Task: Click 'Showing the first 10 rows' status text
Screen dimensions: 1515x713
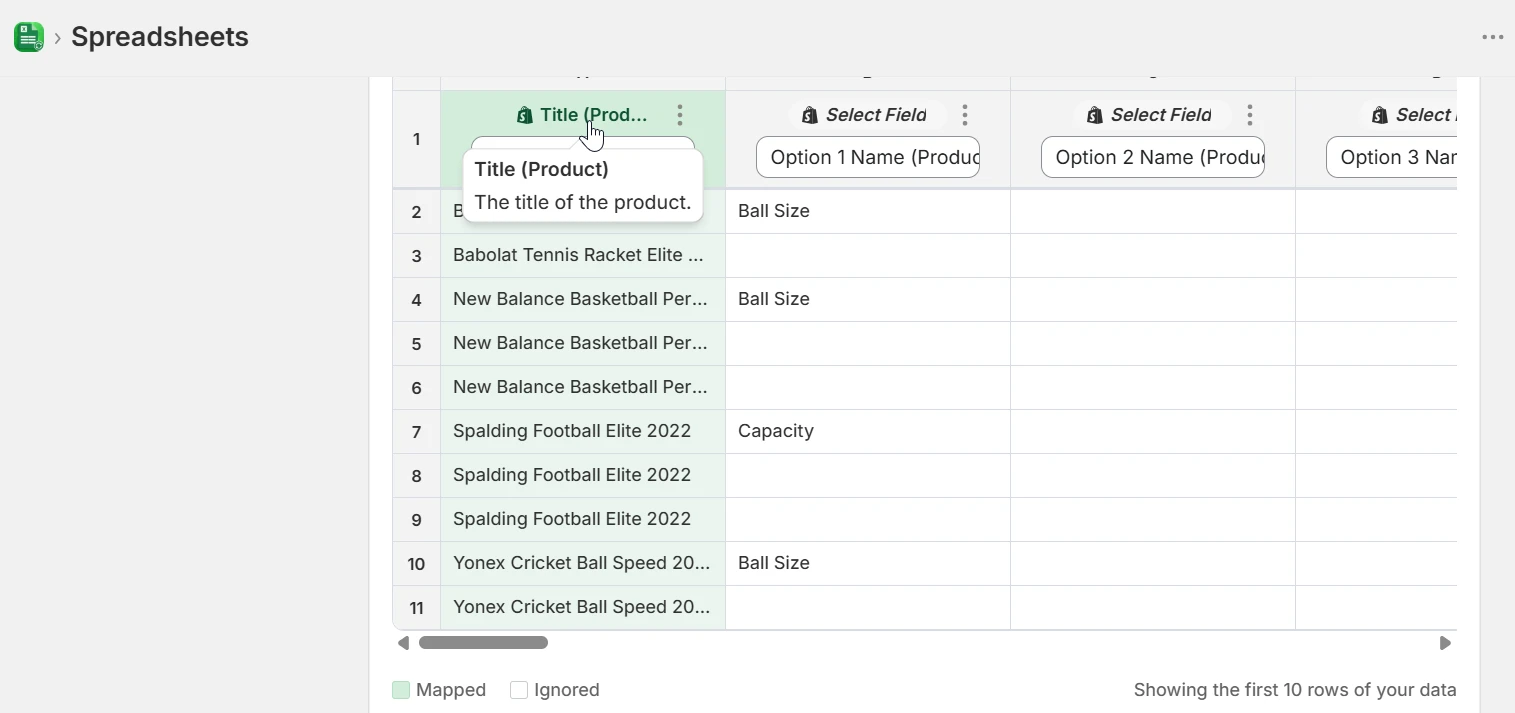Action: tap(1295, 690)
